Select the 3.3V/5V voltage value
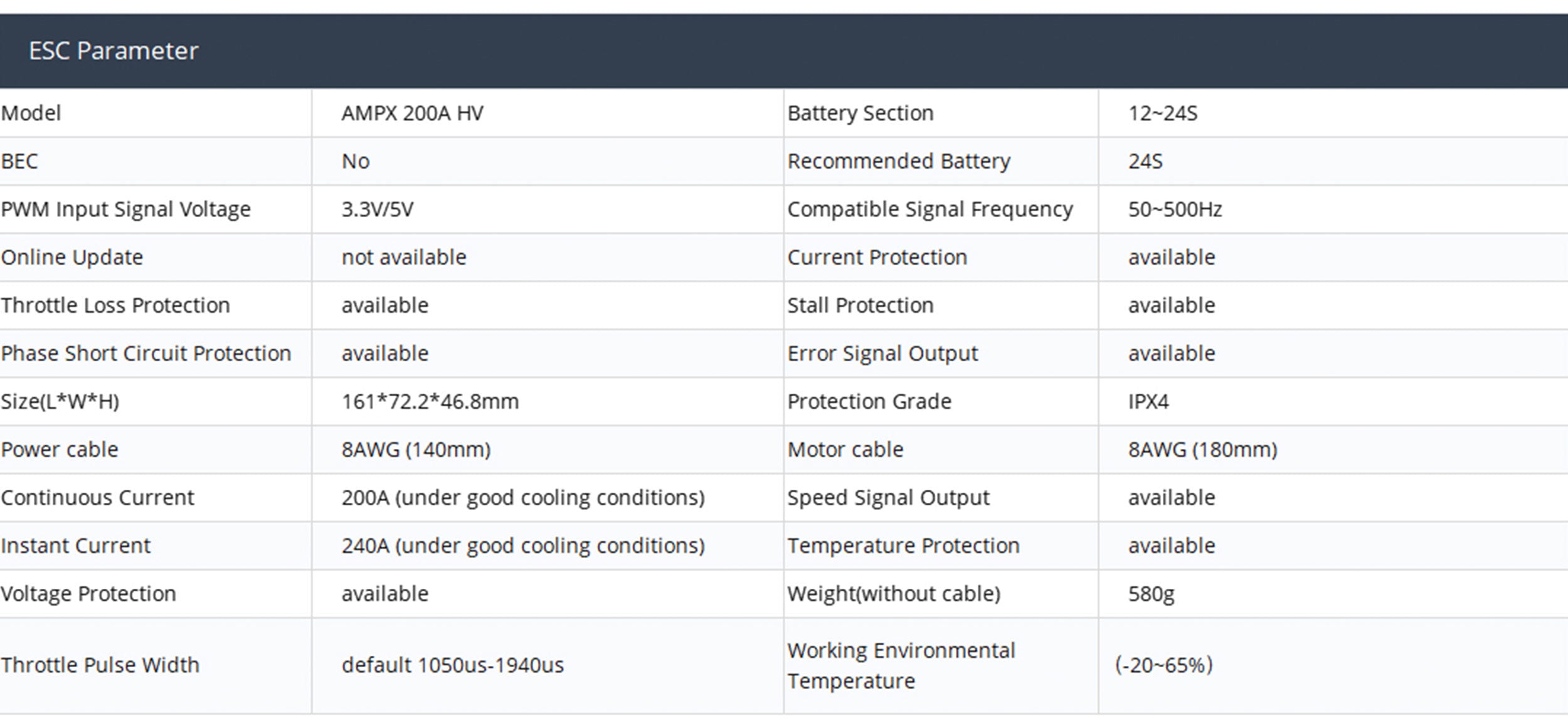The width and height of the screenshot is (1568, 728). (x=377, y=209)
